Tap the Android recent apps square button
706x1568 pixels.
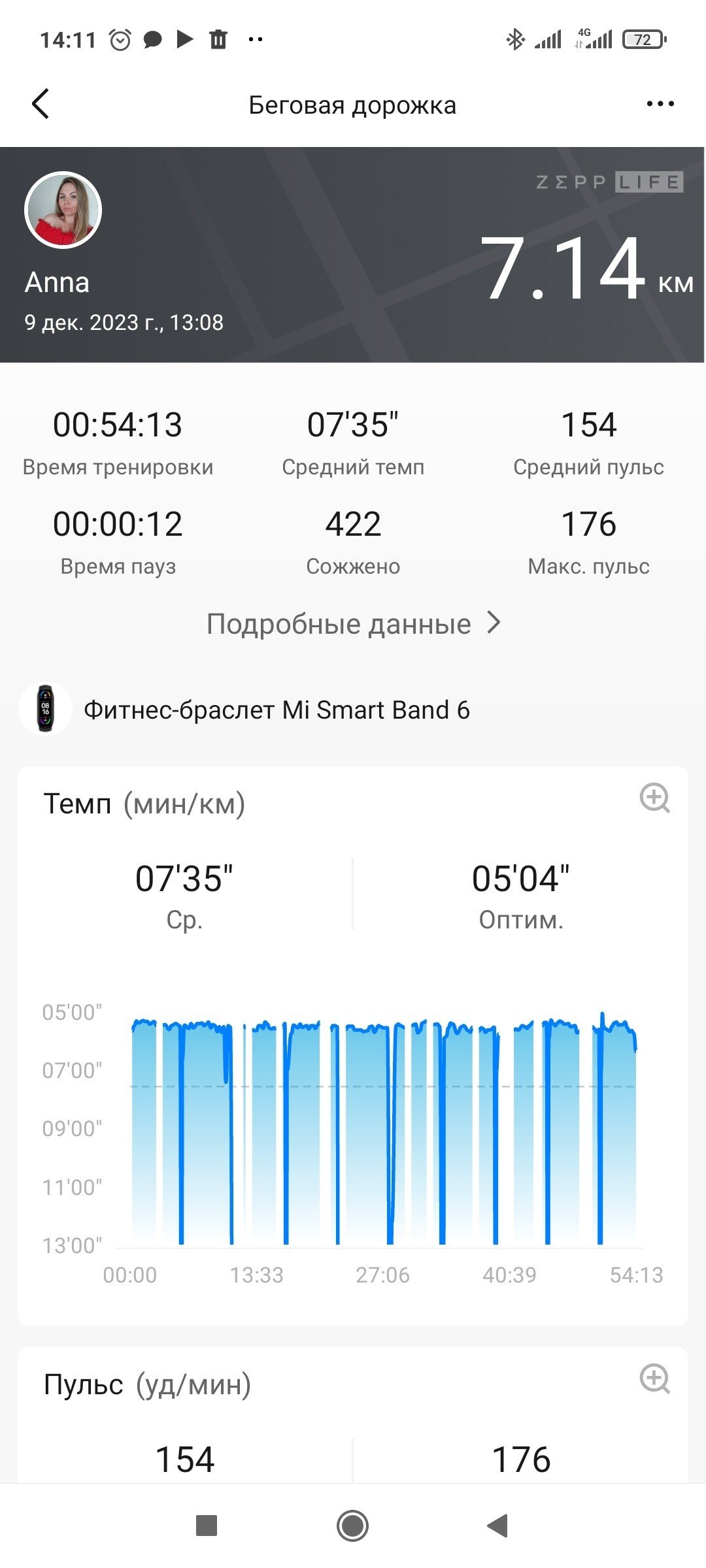[x=207, y=1526]
